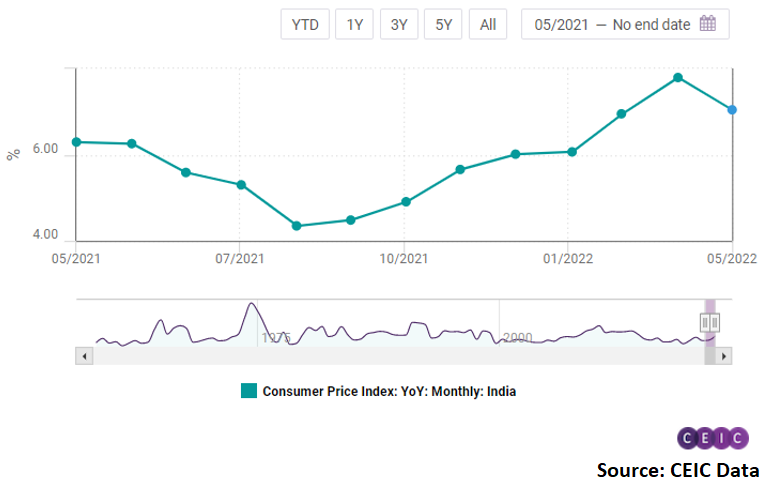Switch to the 5Y time range
The height and width of the screenshot is (479, 762).
click(x=443, y=25)
